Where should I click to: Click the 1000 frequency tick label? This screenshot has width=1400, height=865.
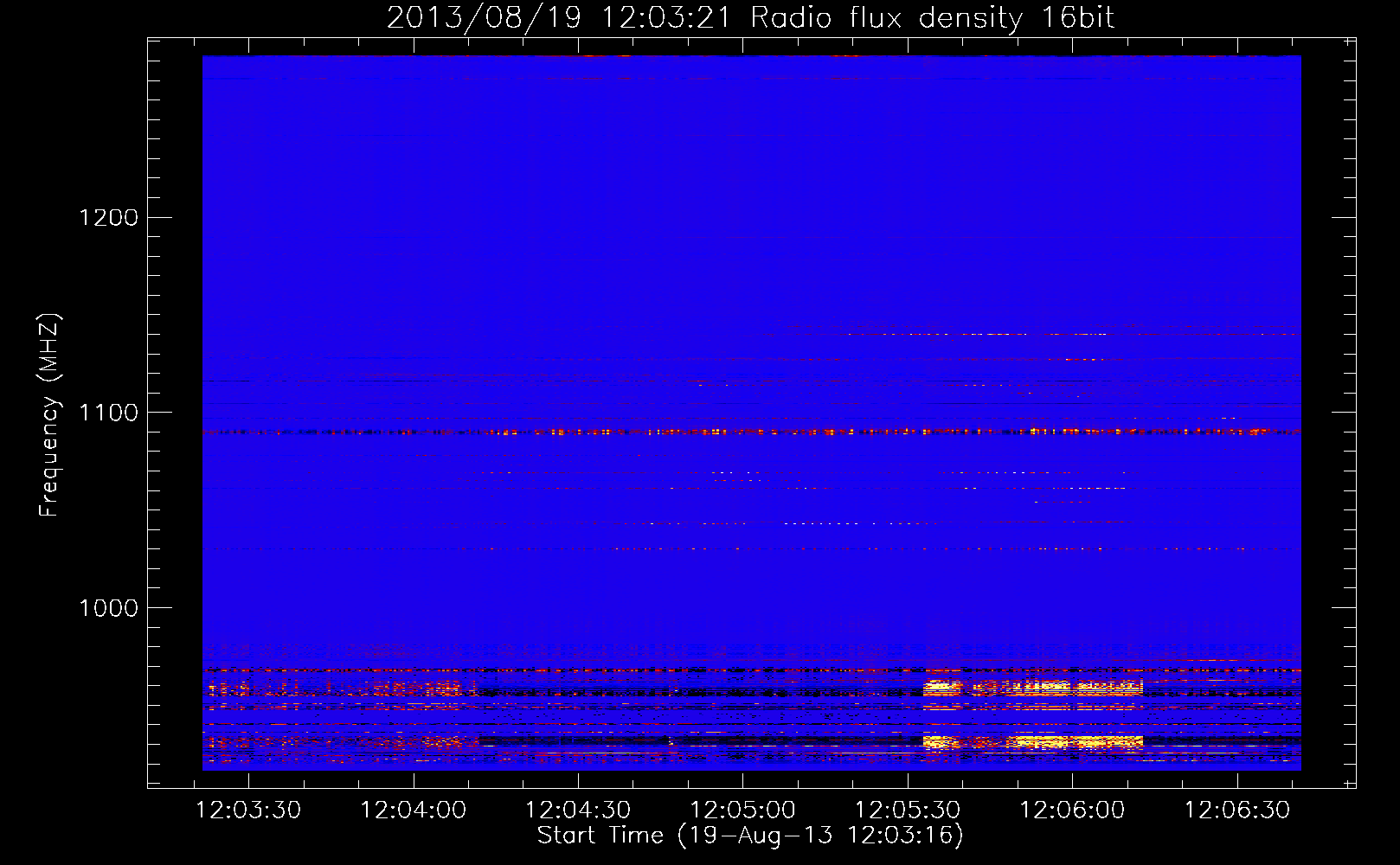[x=109, y=608]
